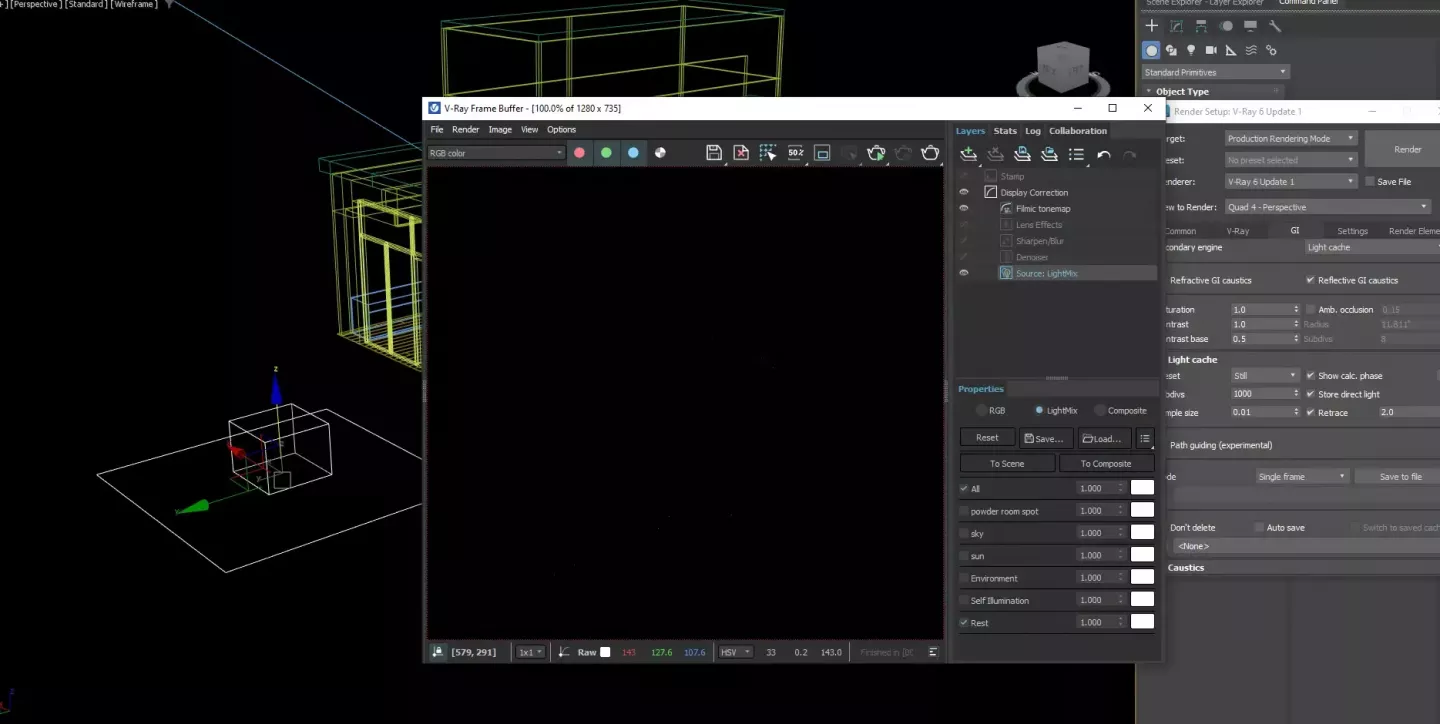Save layer tree preset icon
The height and width of the screenshot is (724, 1440).
point(1022,154)
